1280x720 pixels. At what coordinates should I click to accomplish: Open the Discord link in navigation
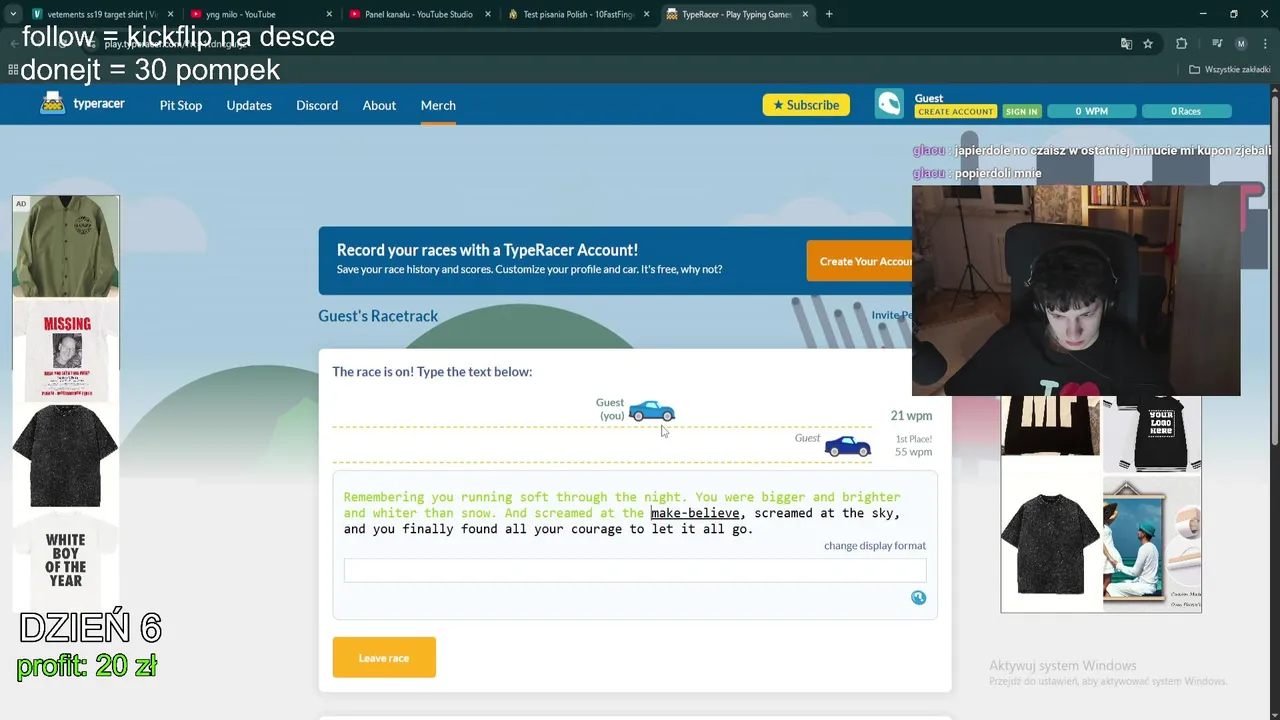click(317, 105)
